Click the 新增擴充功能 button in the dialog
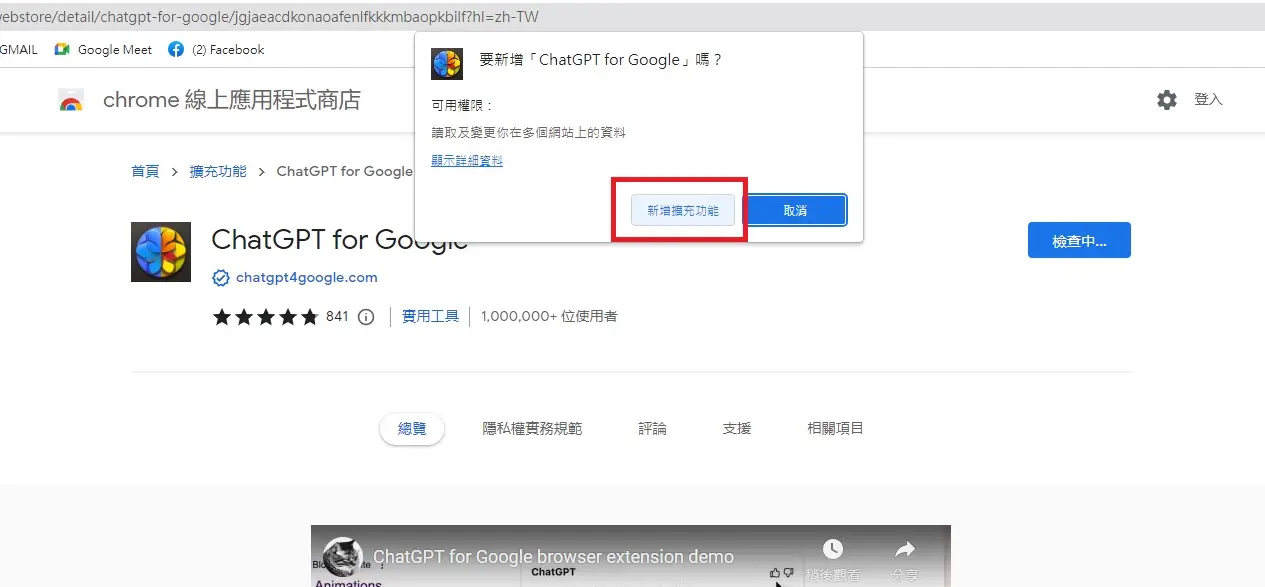The image size is (1265, 587). point(683,210)
